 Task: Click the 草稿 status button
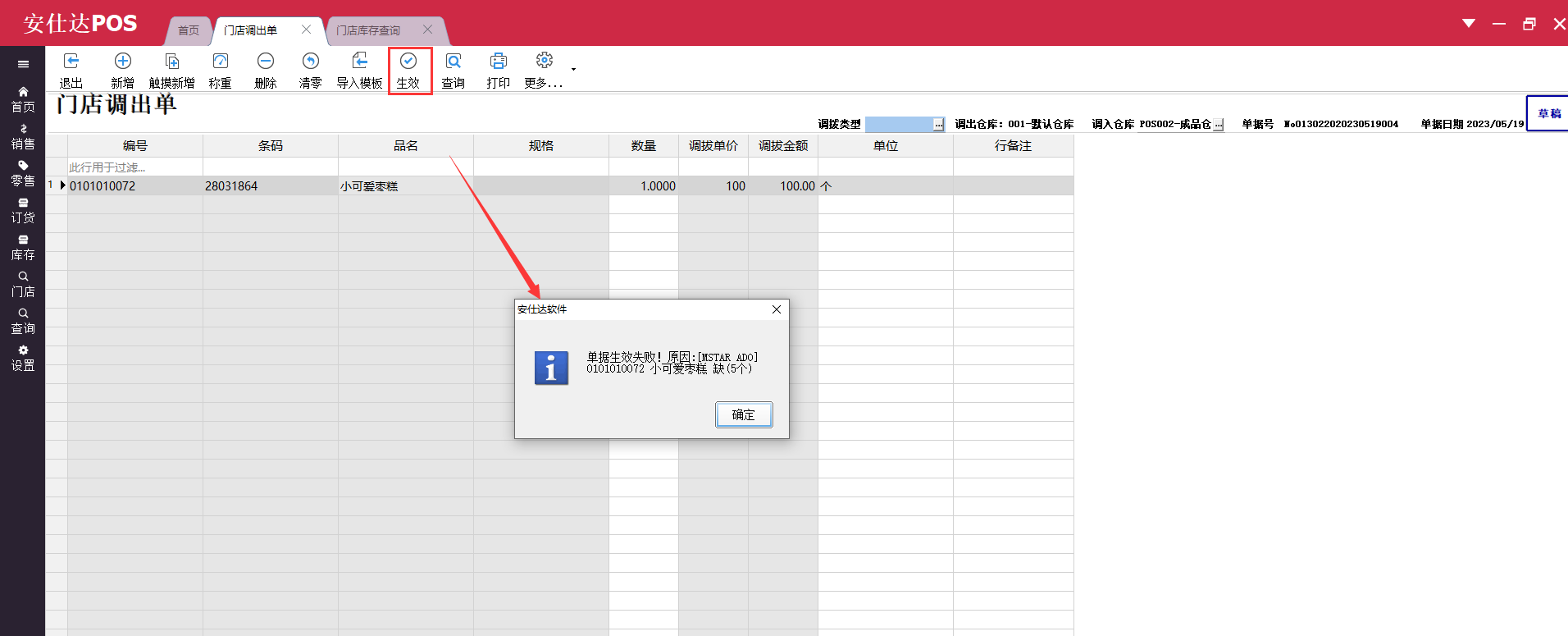click(x=1548, y=113)
